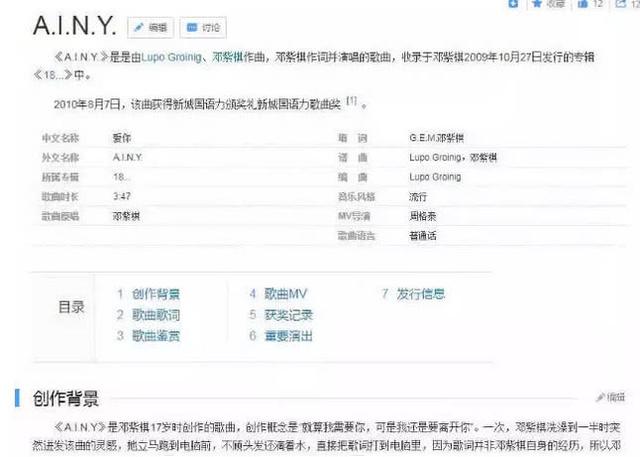Click the 编曲 label
This screenshot has height=457, width=640.
(353, 177)
